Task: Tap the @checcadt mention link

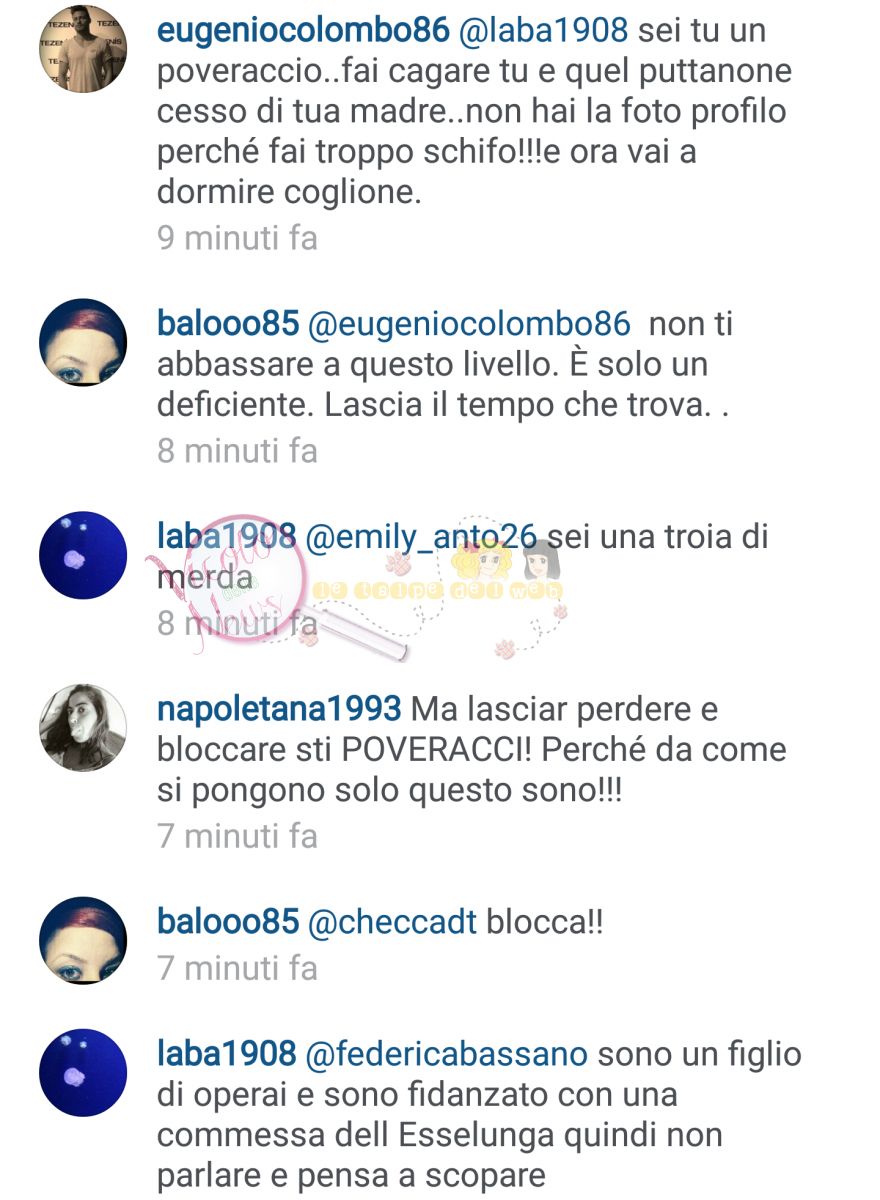Action: [393, 922]
